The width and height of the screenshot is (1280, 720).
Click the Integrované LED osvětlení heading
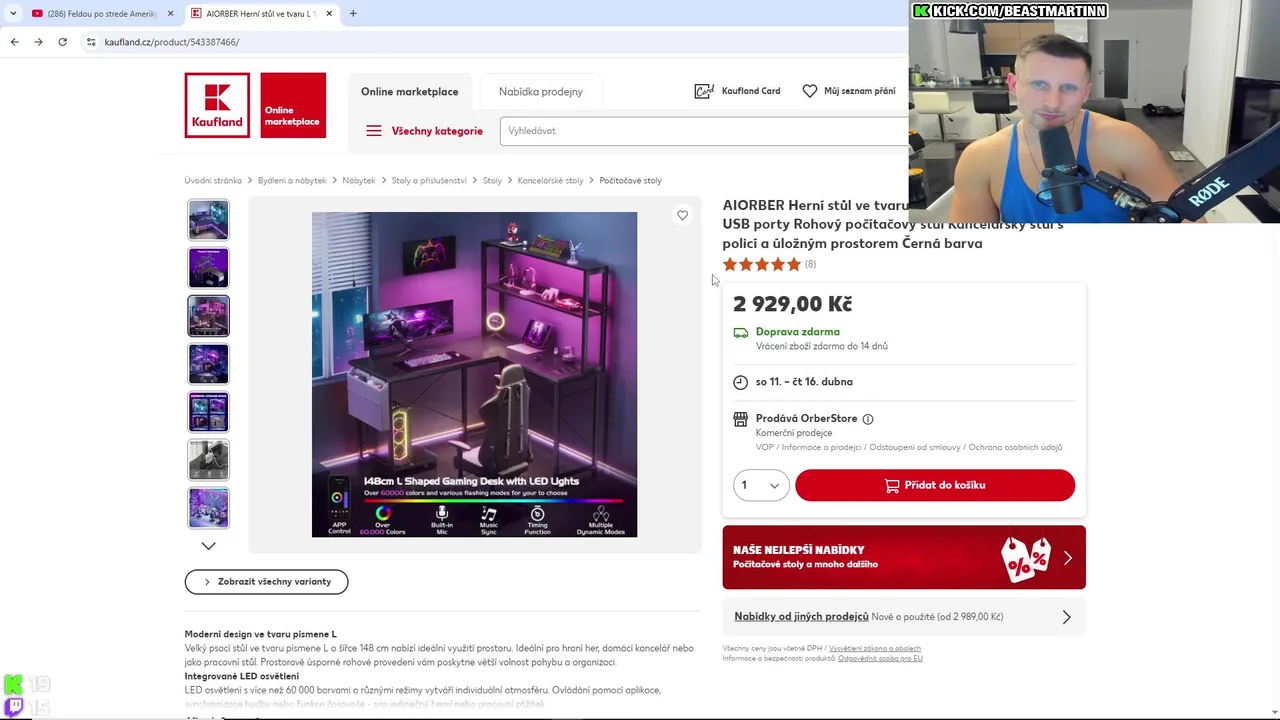click(x=241, y=676)
